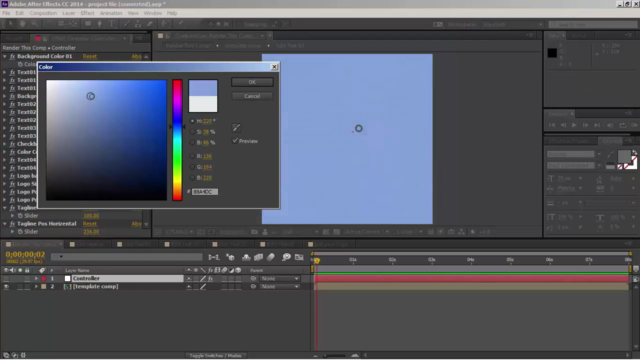Switch to the Effects & Presets tab
The image size is (640, 360).
pos(569,141)
